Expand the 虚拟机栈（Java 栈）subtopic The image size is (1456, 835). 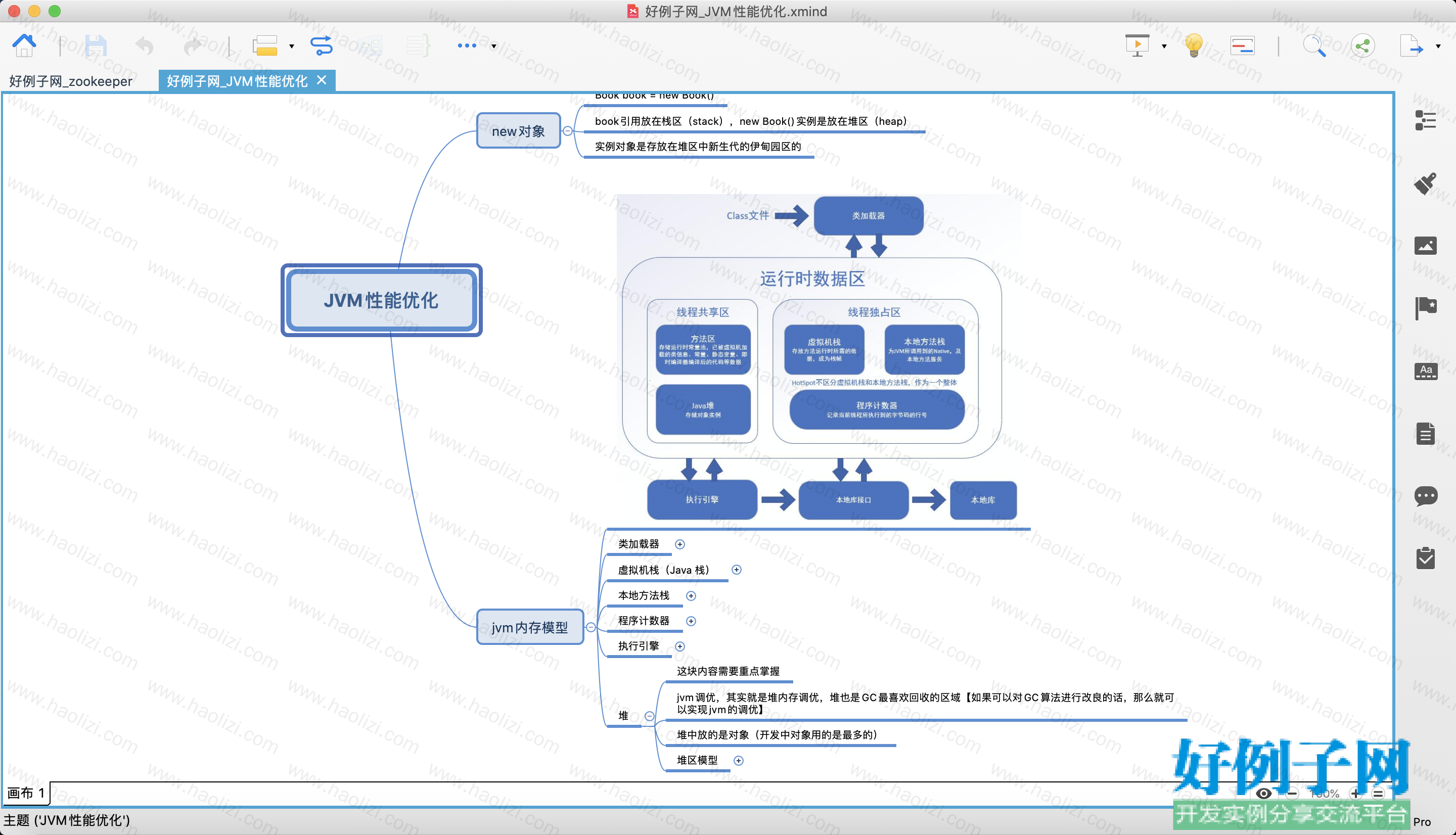tap(737, 570)
